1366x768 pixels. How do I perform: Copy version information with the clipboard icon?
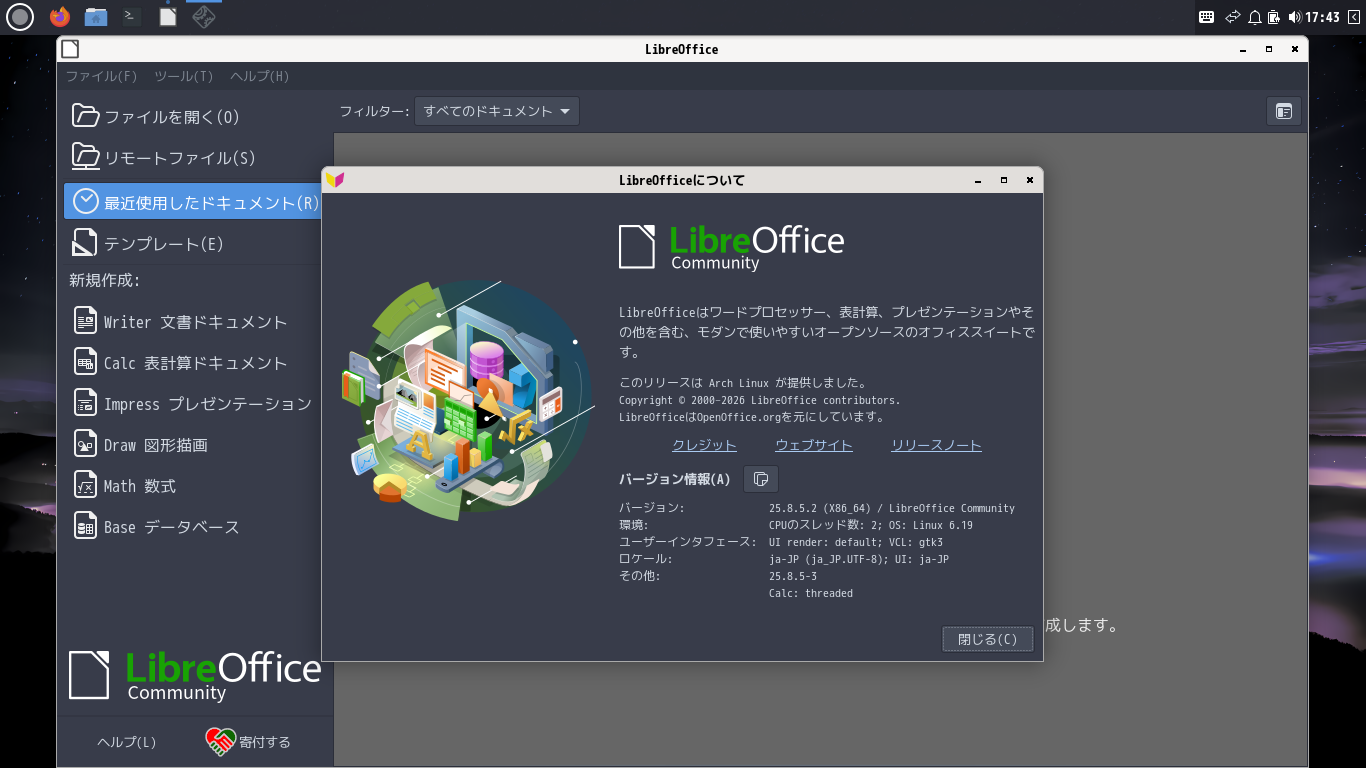click(x=761, y=479)
